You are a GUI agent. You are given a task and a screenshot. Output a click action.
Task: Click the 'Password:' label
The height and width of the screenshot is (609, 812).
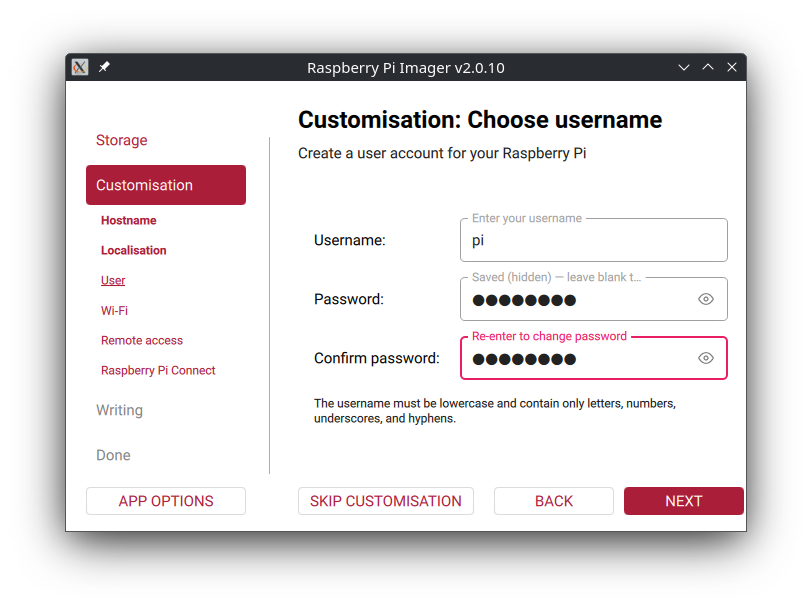coord(349,299)
